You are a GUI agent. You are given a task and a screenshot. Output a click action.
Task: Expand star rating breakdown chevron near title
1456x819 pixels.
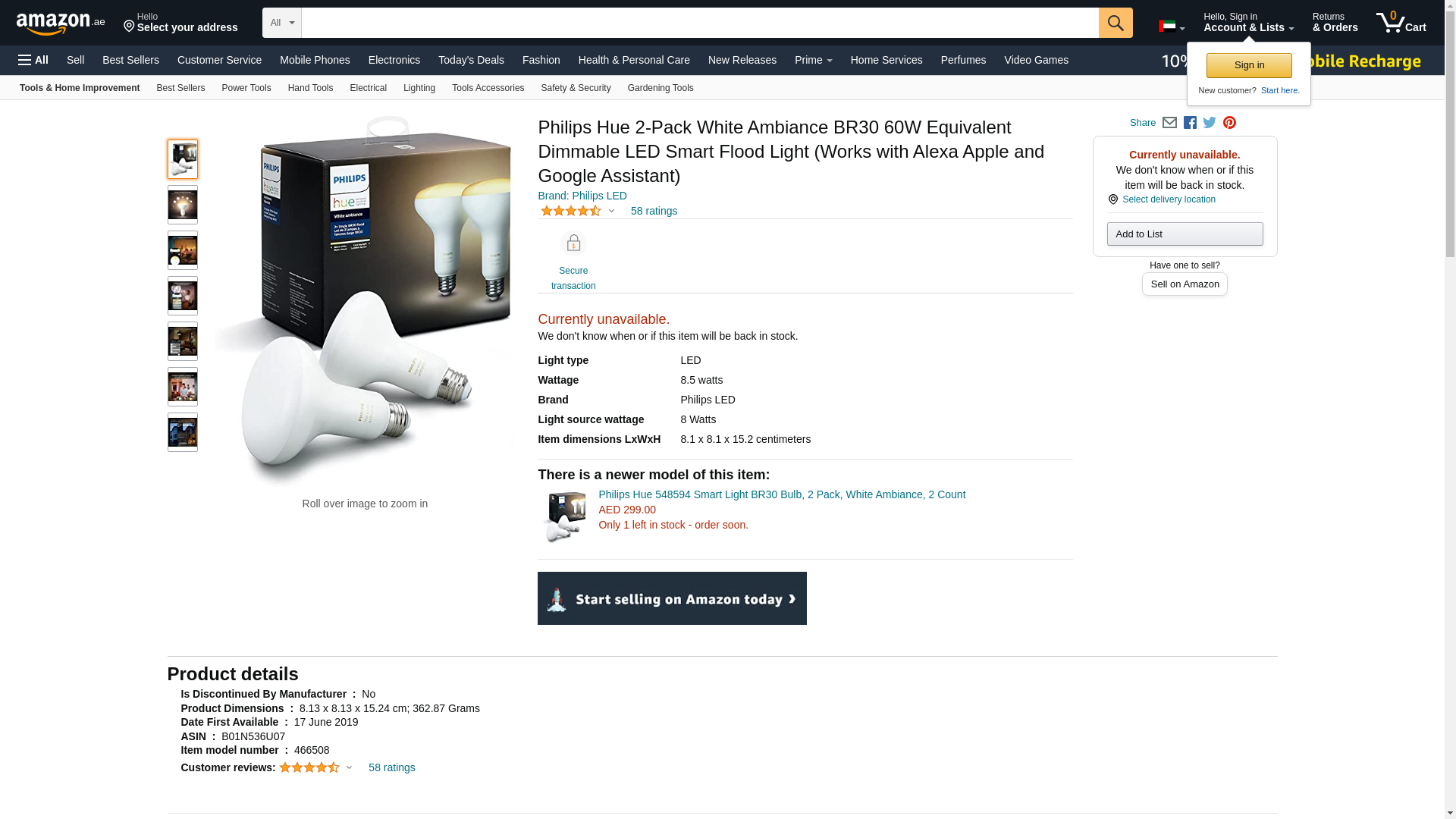click(x=611, y=212)
